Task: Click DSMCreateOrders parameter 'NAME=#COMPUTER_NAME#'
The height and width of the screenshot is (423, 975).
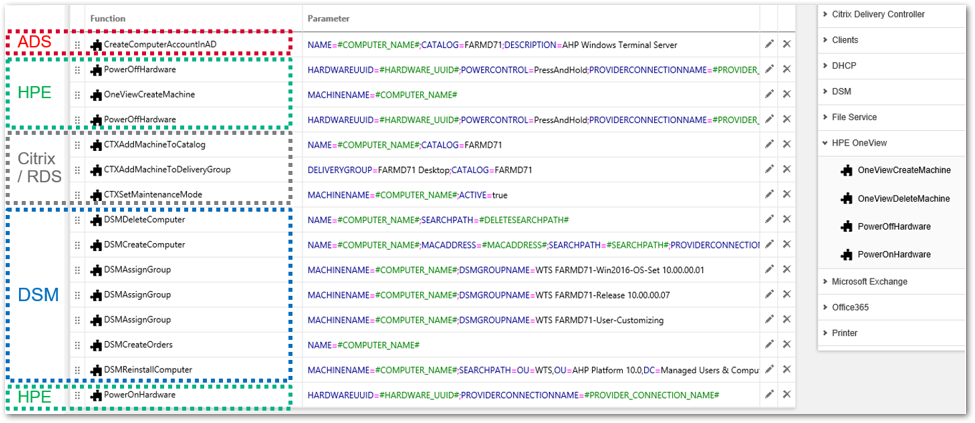Action: click(x=364, y=345)
